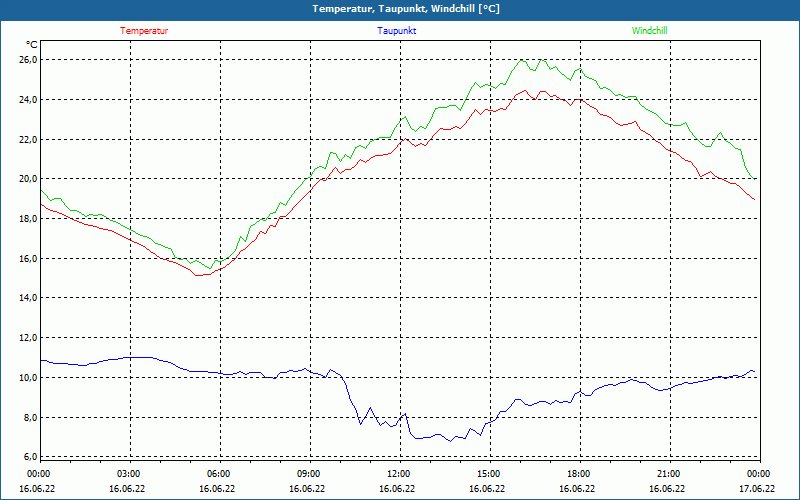Click the 15:00 time axis label

488,474
